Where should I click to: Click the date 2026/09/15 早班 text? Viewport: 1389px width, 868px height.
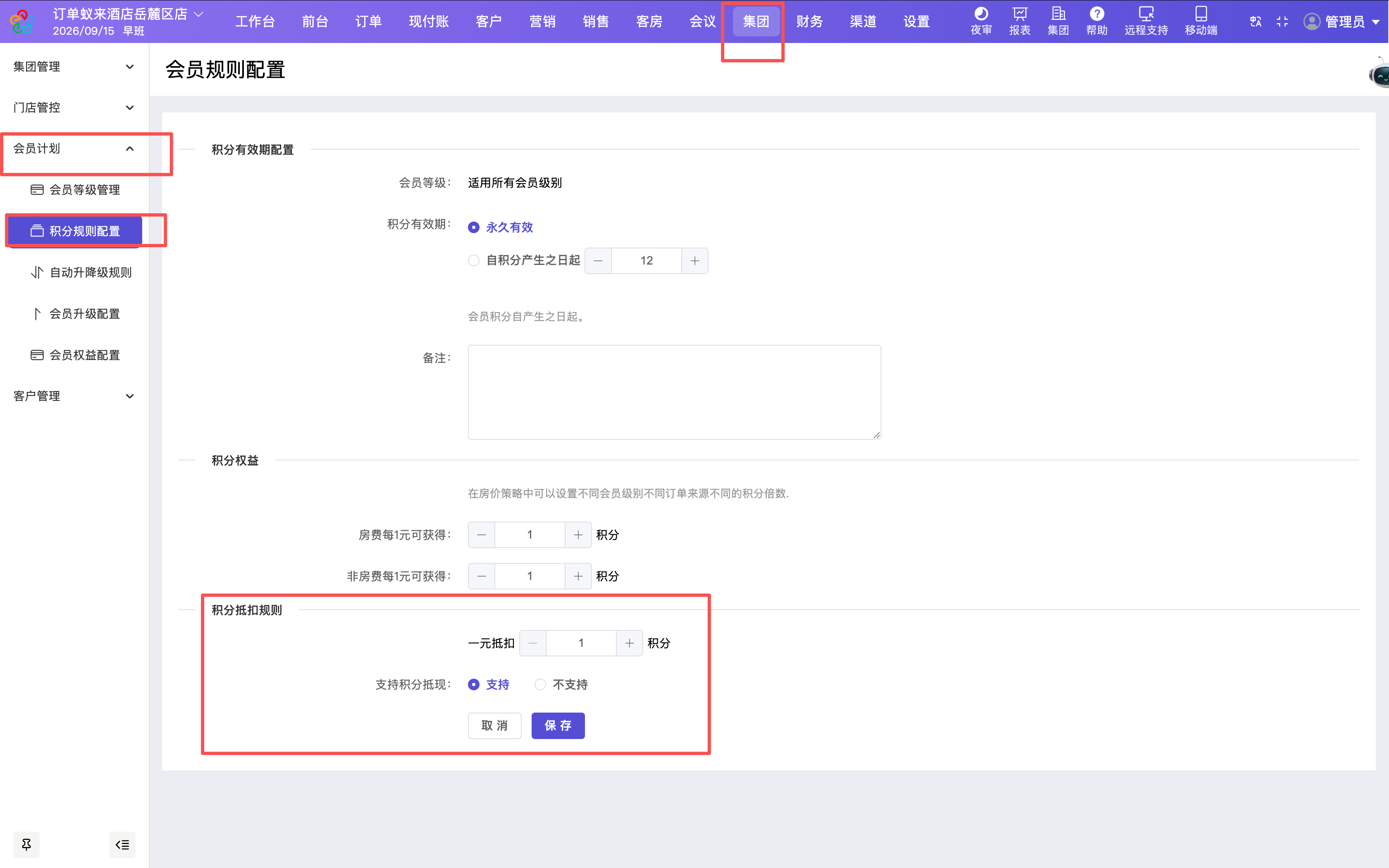tap(99, 31)
